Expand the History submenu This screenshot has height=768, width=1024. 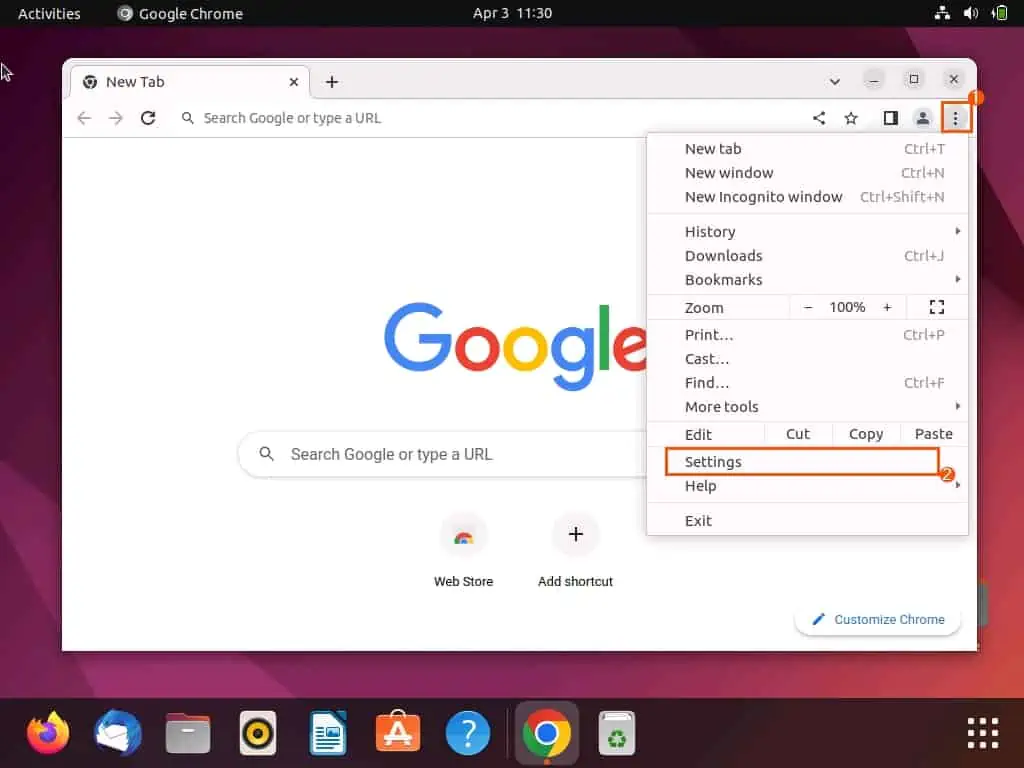[x=710, y=231]
